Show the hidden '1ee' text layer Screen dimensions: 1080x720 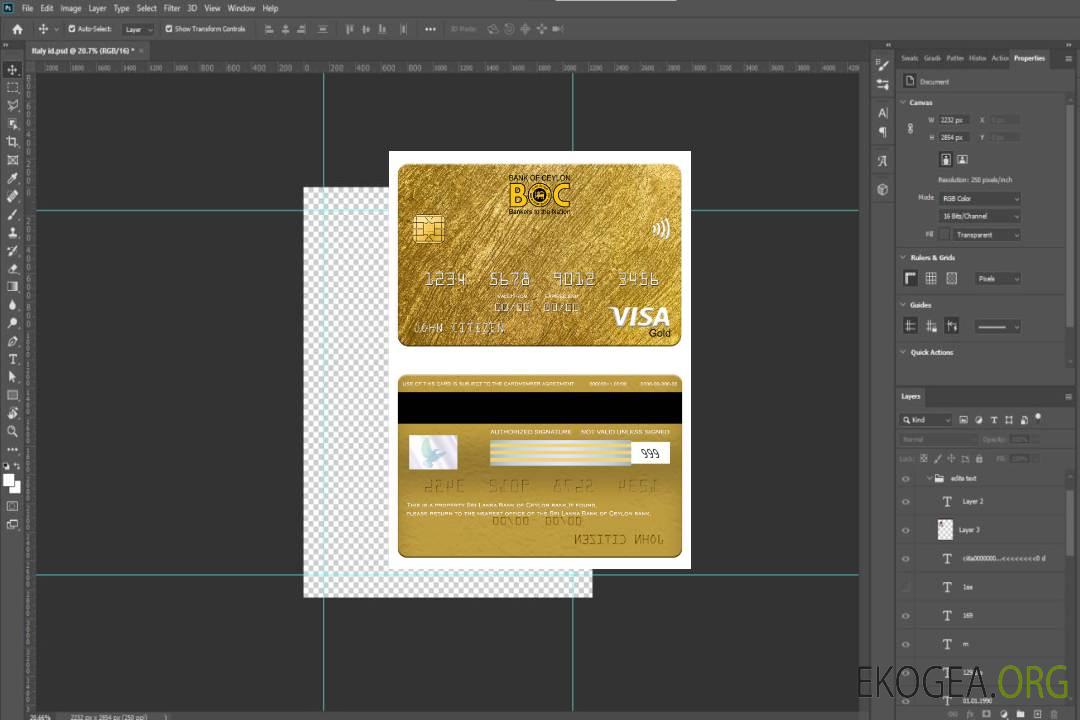coord(906,588)
